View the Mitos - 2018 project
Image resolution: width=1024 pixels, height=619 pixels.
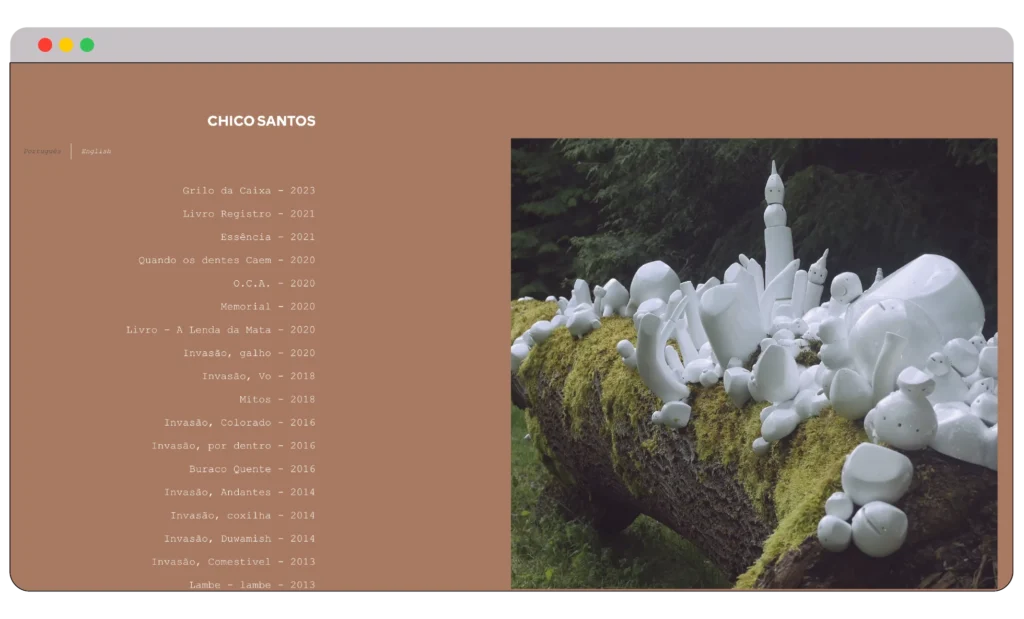tap(276, 399)
